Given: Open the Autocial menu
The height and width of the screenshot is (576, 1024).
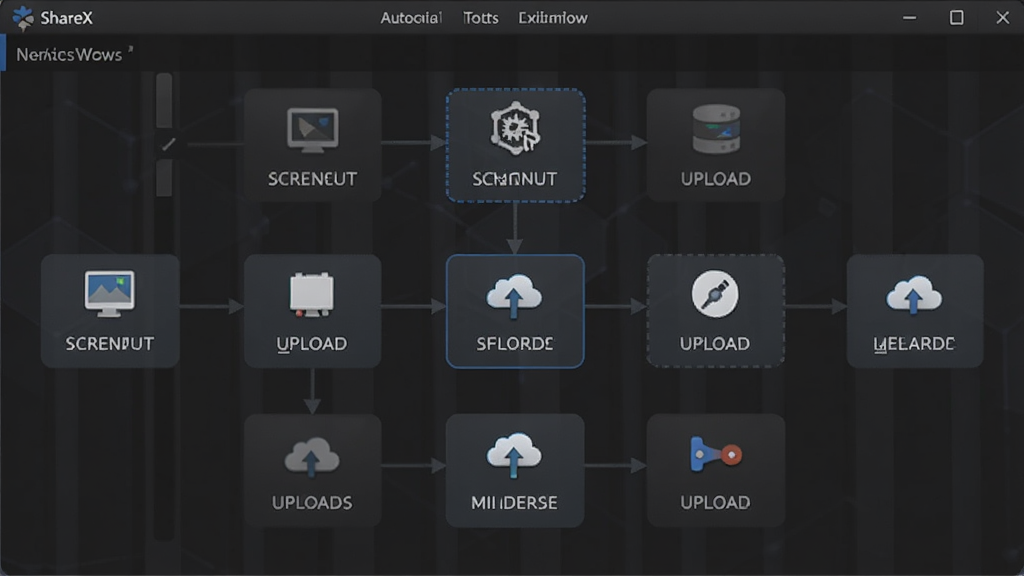Looking at the screenshot, I should pos(411,18).
